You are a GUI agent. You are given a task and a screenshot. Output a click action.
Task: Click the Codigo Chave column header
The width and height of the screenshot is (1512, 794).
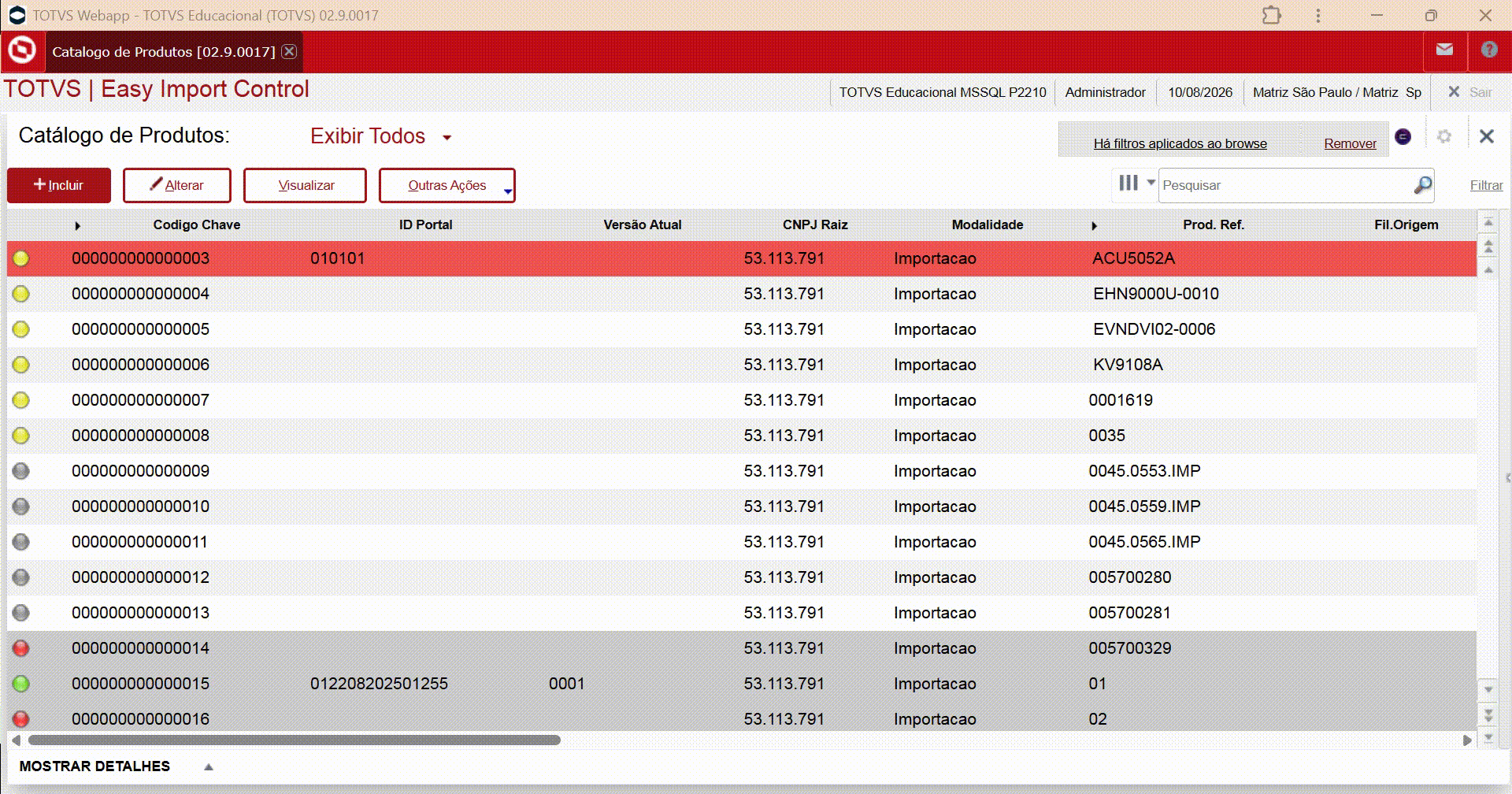click(x=197, y=224)
